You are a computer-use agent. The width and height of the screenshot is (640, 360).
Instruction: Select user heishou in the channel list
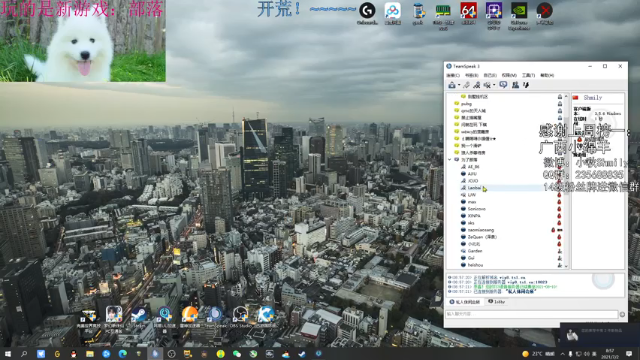click(475, 265)
